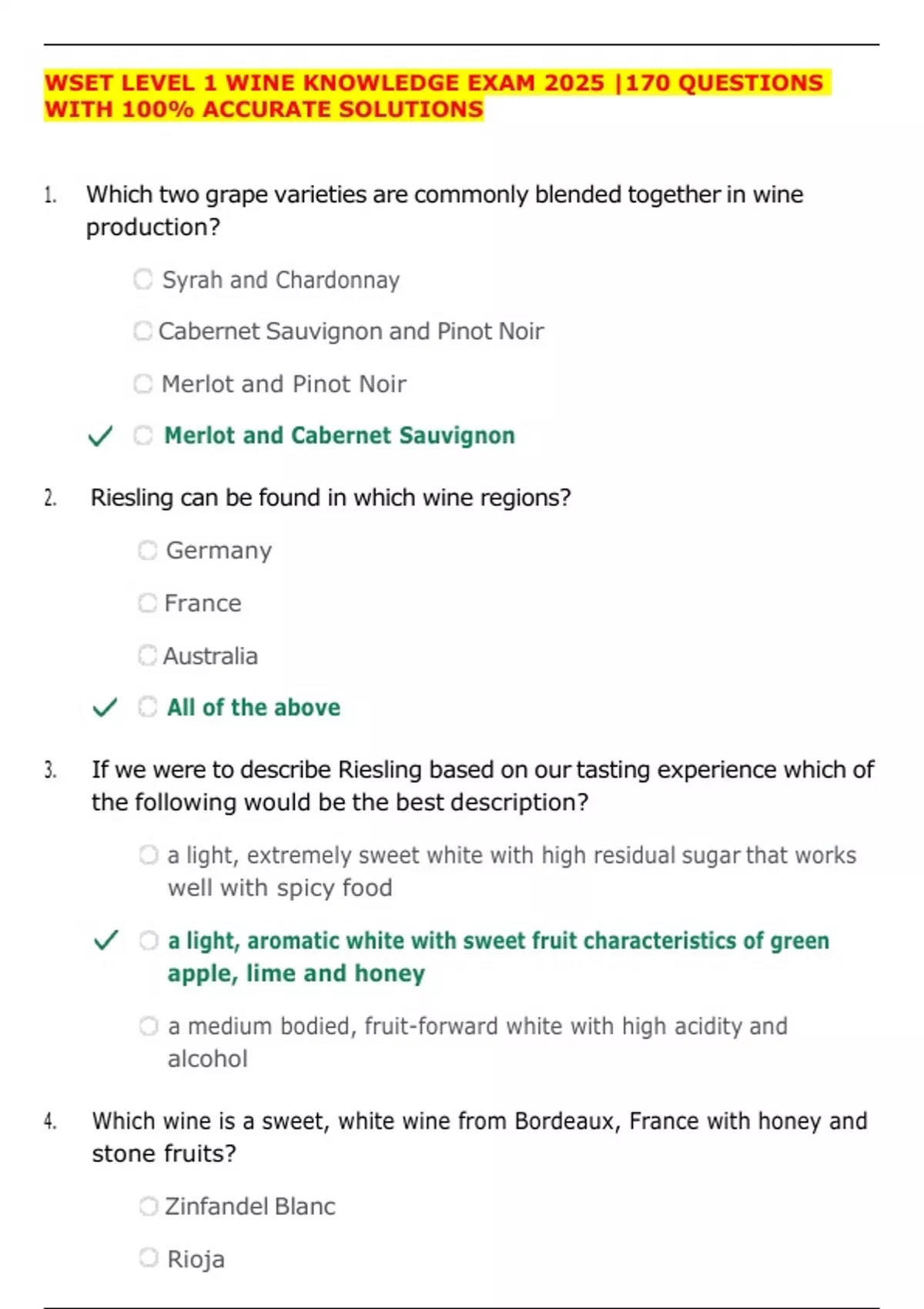Select the "Germany" radio button
Viewport: 924px width, 1309px height.
click(148, 551)
